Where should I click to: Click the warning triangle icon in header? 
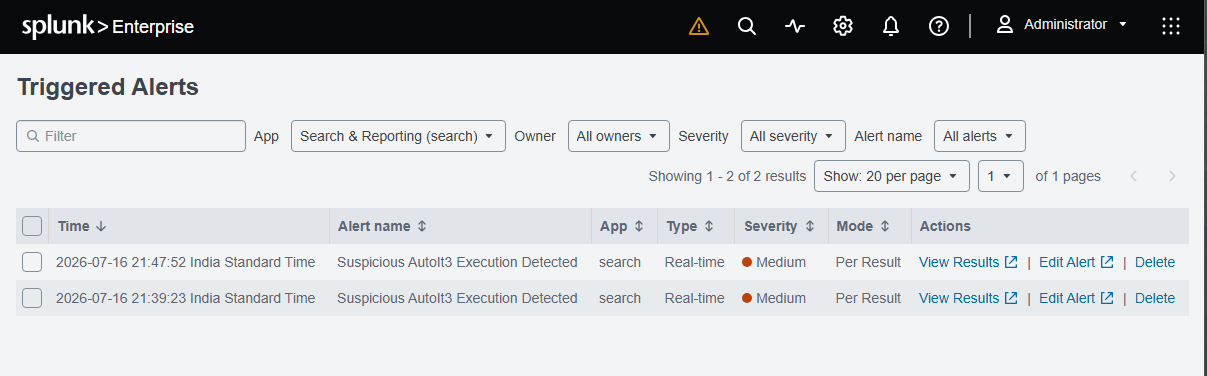pyautogui.click(x=699, y=26)
